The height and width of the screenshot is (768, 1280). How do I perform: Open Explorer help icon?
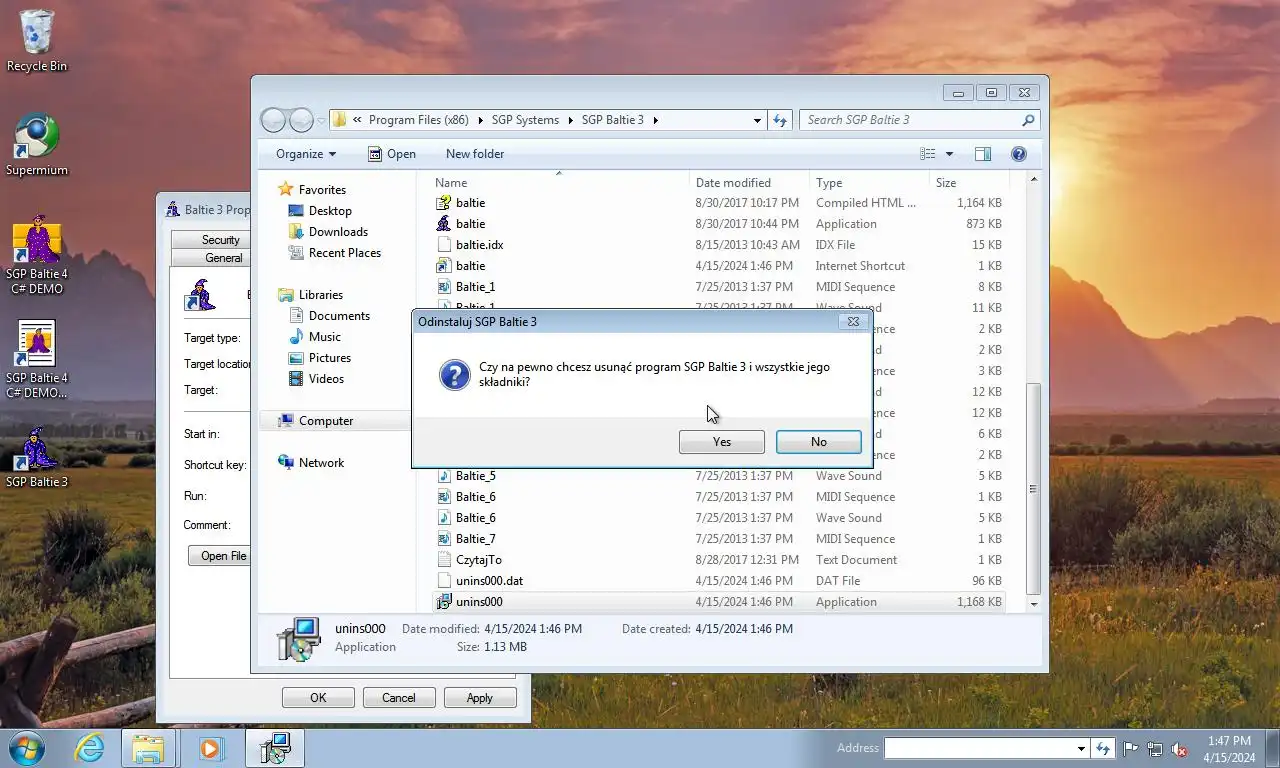pos(1019,154)
